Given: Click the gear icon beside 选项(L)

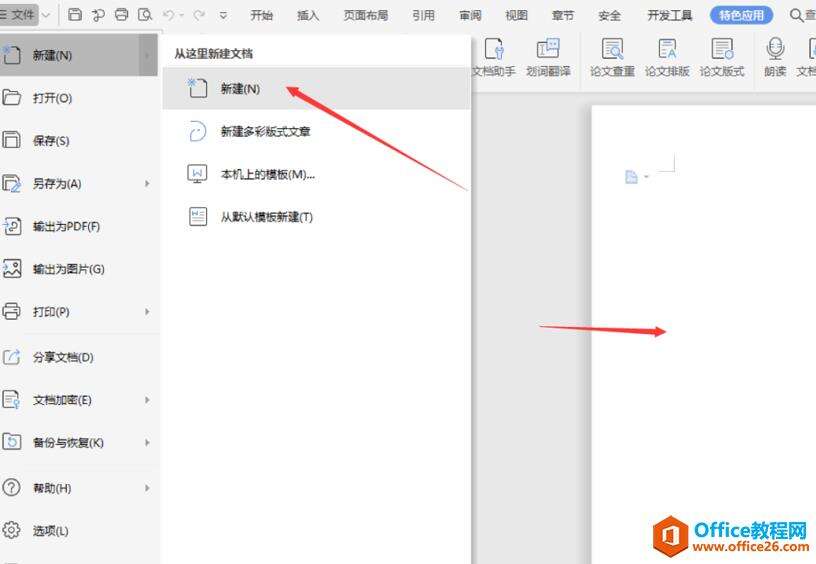Looking at the screenshot, I should pos(11,530).
